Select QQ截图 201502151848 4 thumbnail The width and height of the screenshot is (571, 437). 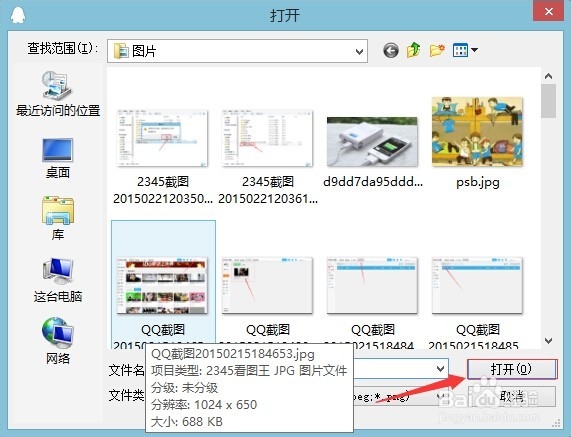pyautogui.click(x=372, y=286)
